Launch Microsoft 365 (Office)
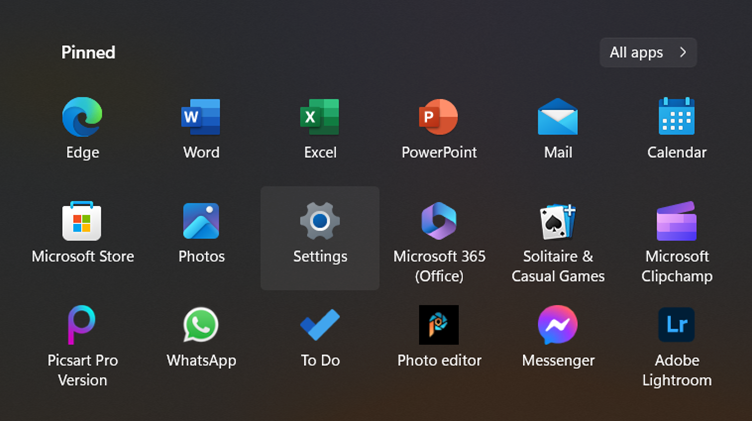This screenshot has width=752, height=421. (x=439, y=221)
